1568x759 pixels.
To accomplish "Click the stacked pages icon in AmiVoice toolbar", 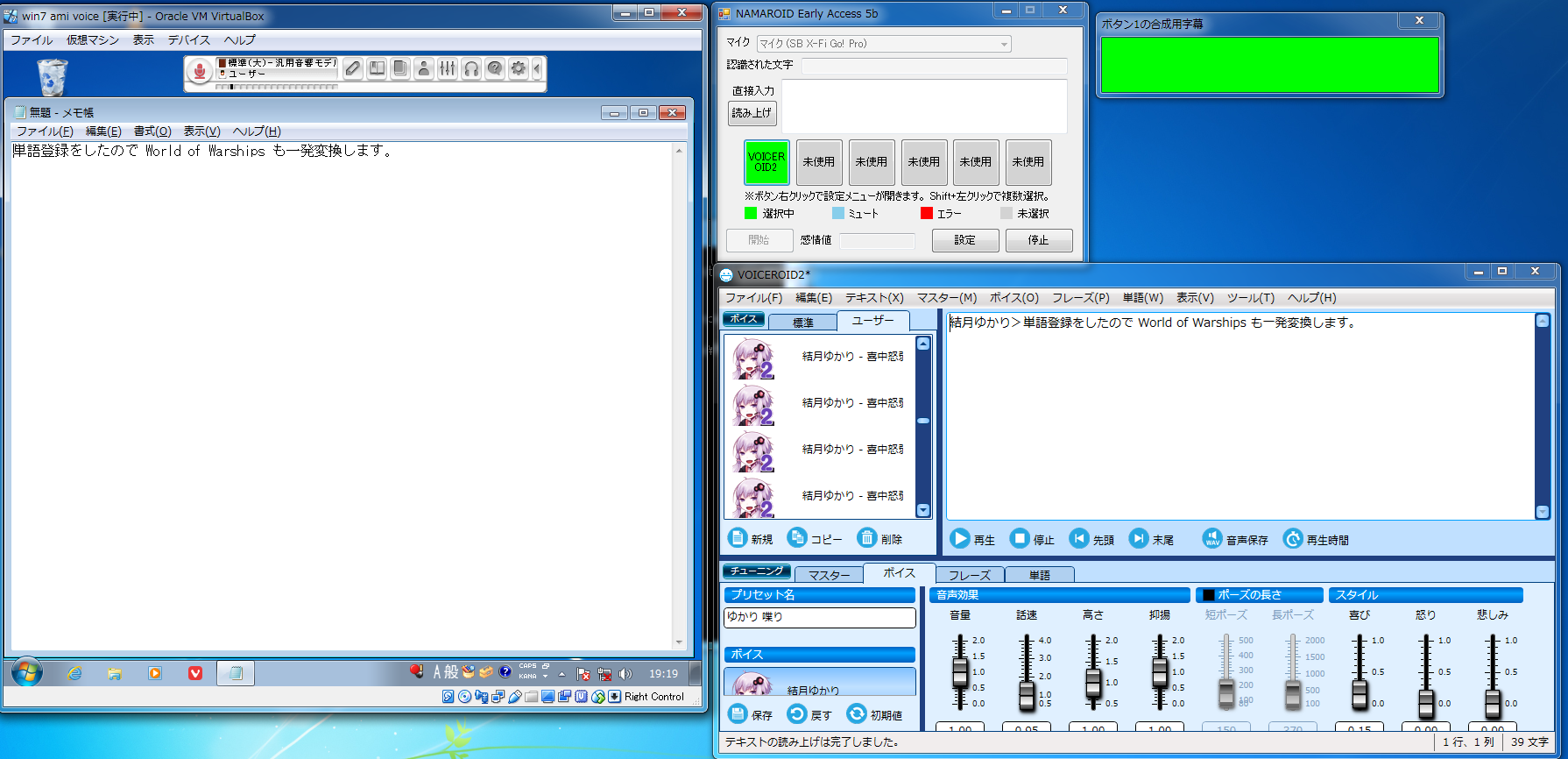I will click(x=400, y=68).
